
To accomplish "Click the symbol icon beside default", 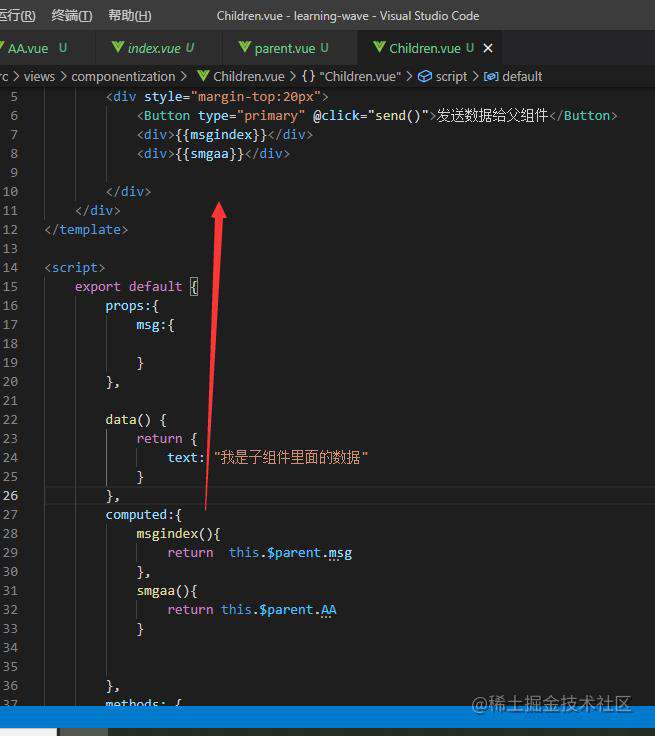I will point(491,77).
